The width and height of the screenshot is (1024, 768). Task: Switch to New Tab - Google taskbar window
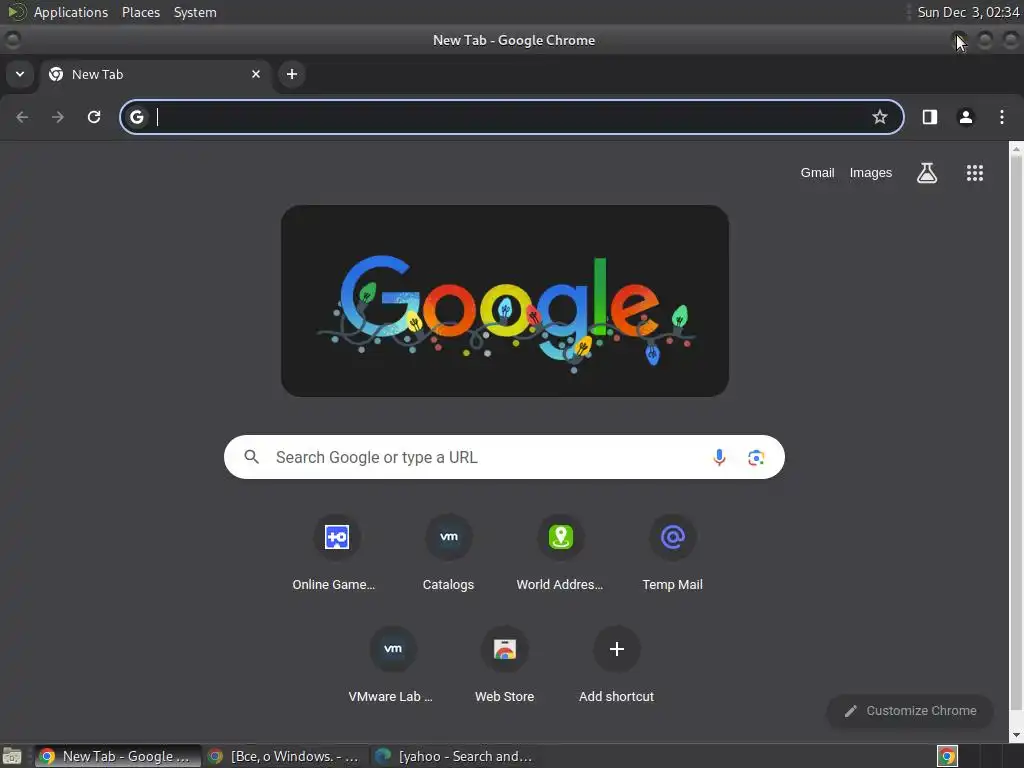(118, 756)
